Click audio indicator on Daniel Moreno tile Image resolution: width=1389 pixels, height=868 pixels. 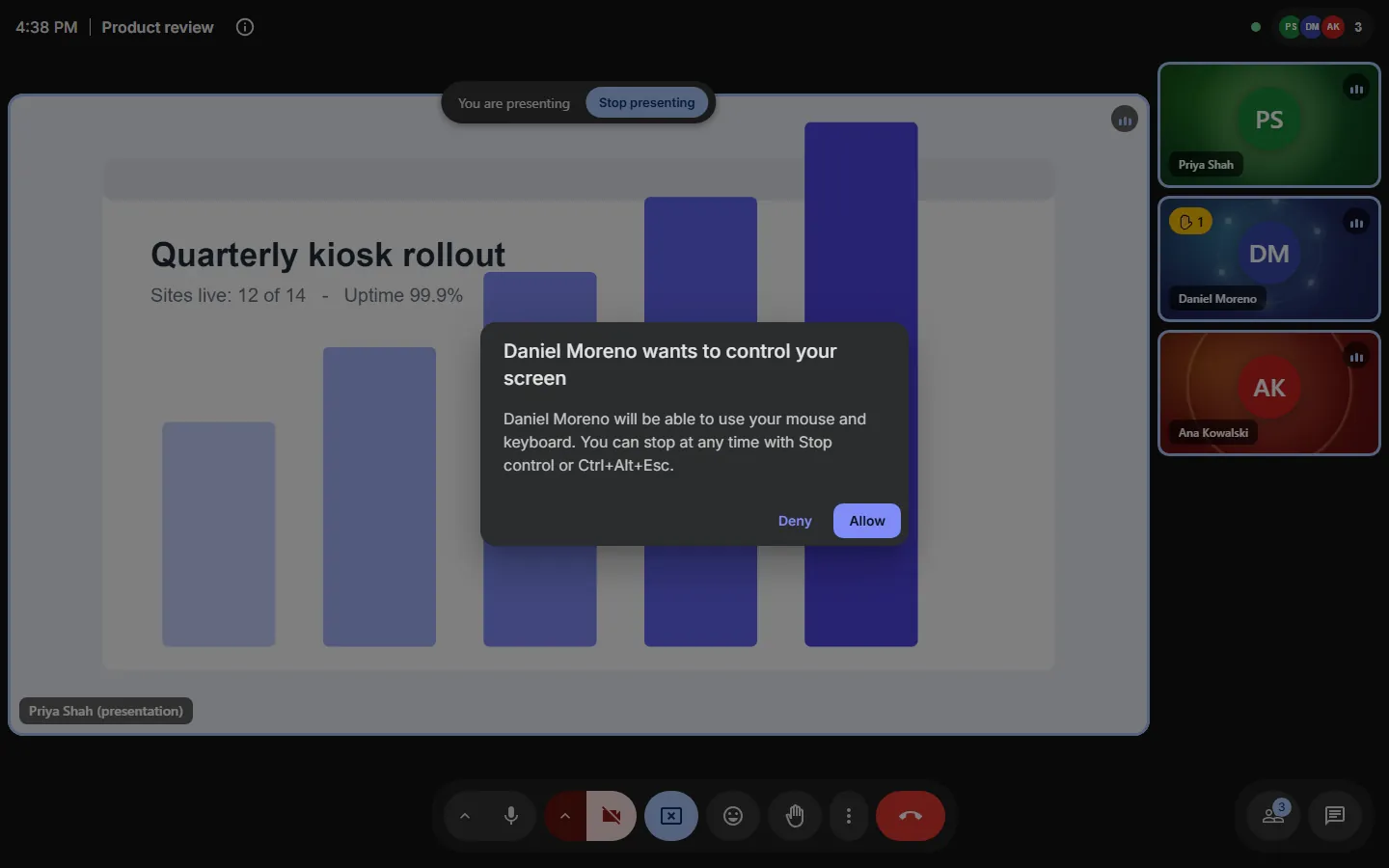[x=1356, y=223]
